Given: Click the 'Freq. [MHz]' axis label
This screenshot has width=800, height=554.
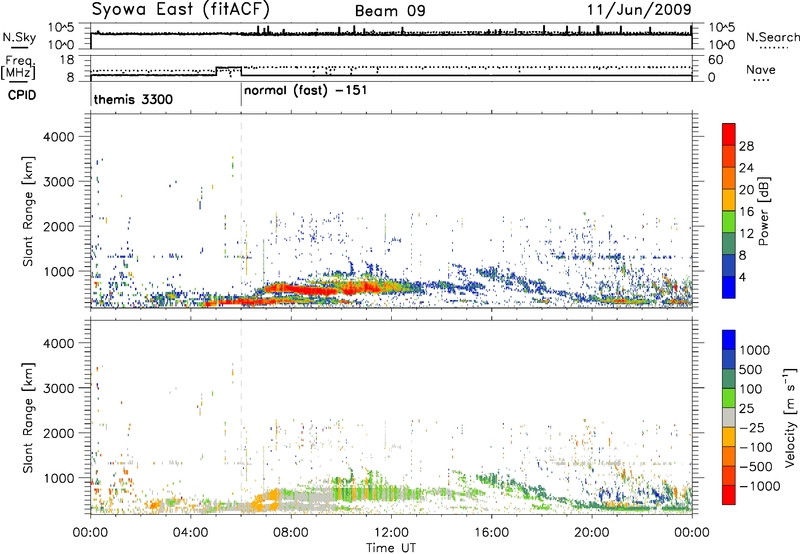Looking at the screenshot, I should tap(18, 68).
